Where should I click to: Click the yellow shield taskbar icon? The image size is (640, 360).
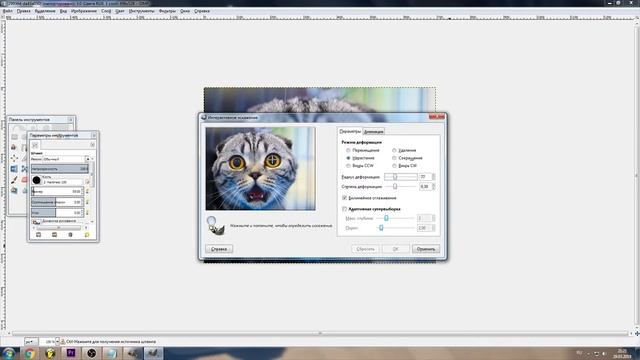(x=50, y=353)
